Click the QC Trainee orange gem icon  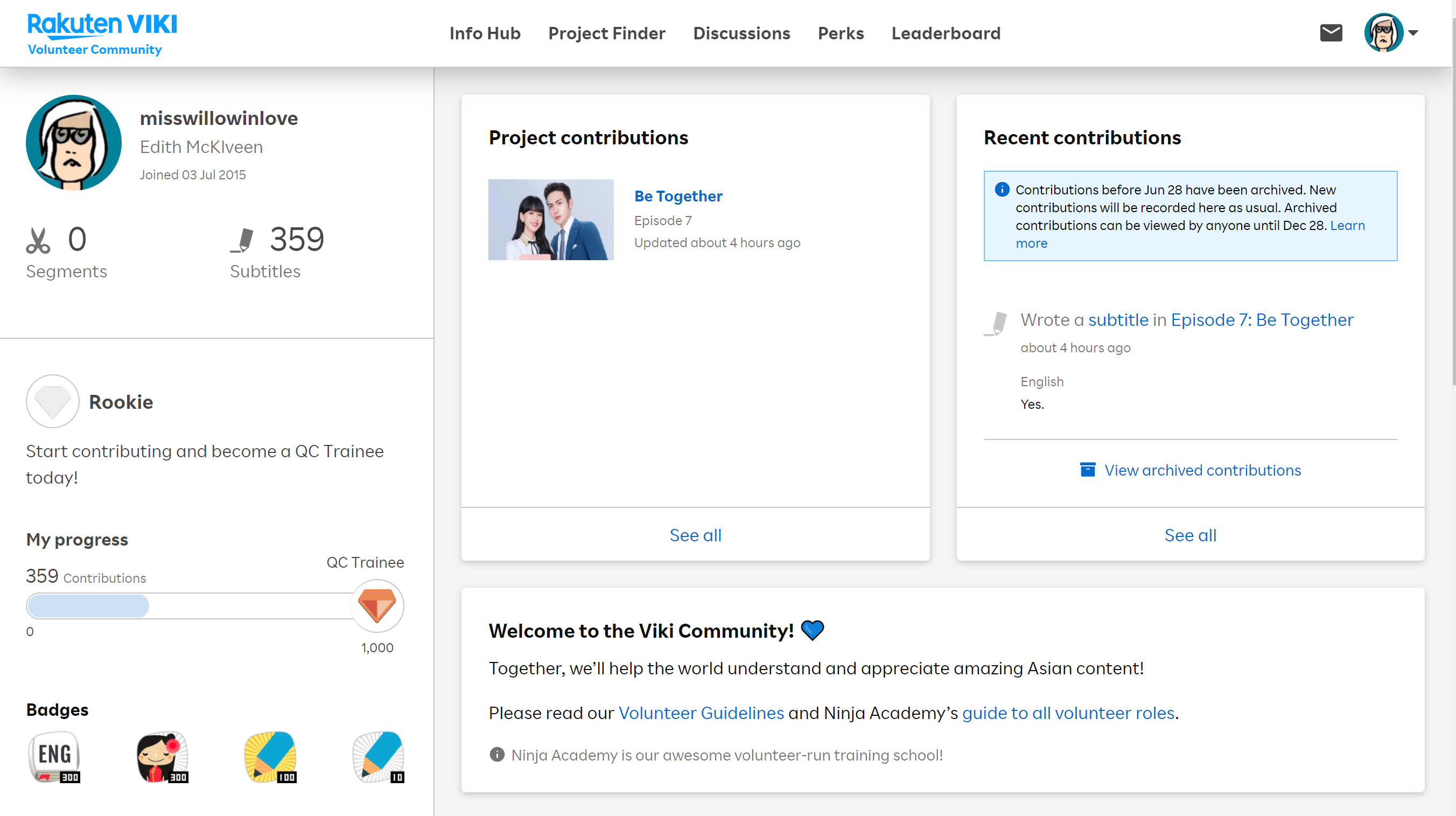377,605
